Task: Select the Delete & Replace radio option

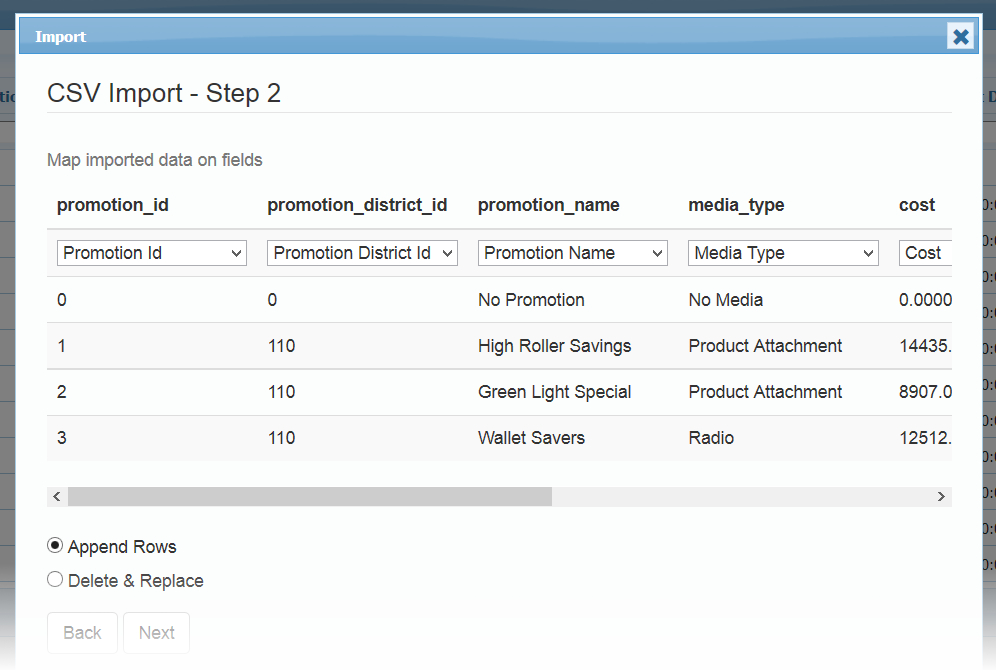Action: pos(55,580)
